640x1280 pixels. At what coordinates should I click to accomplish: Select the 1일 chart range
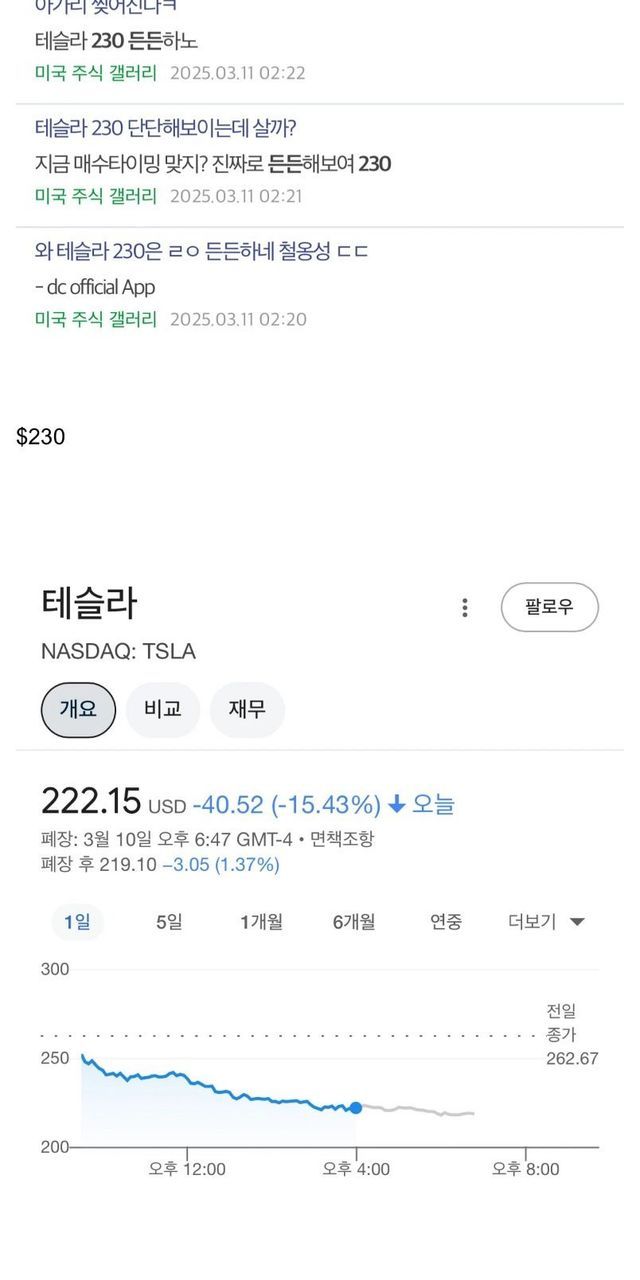[77, 922]
